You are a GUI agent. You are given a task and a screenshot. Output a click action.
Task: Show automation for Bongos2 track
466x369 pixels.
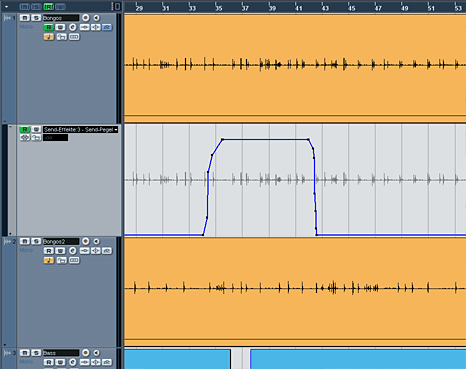pos(5,345)
